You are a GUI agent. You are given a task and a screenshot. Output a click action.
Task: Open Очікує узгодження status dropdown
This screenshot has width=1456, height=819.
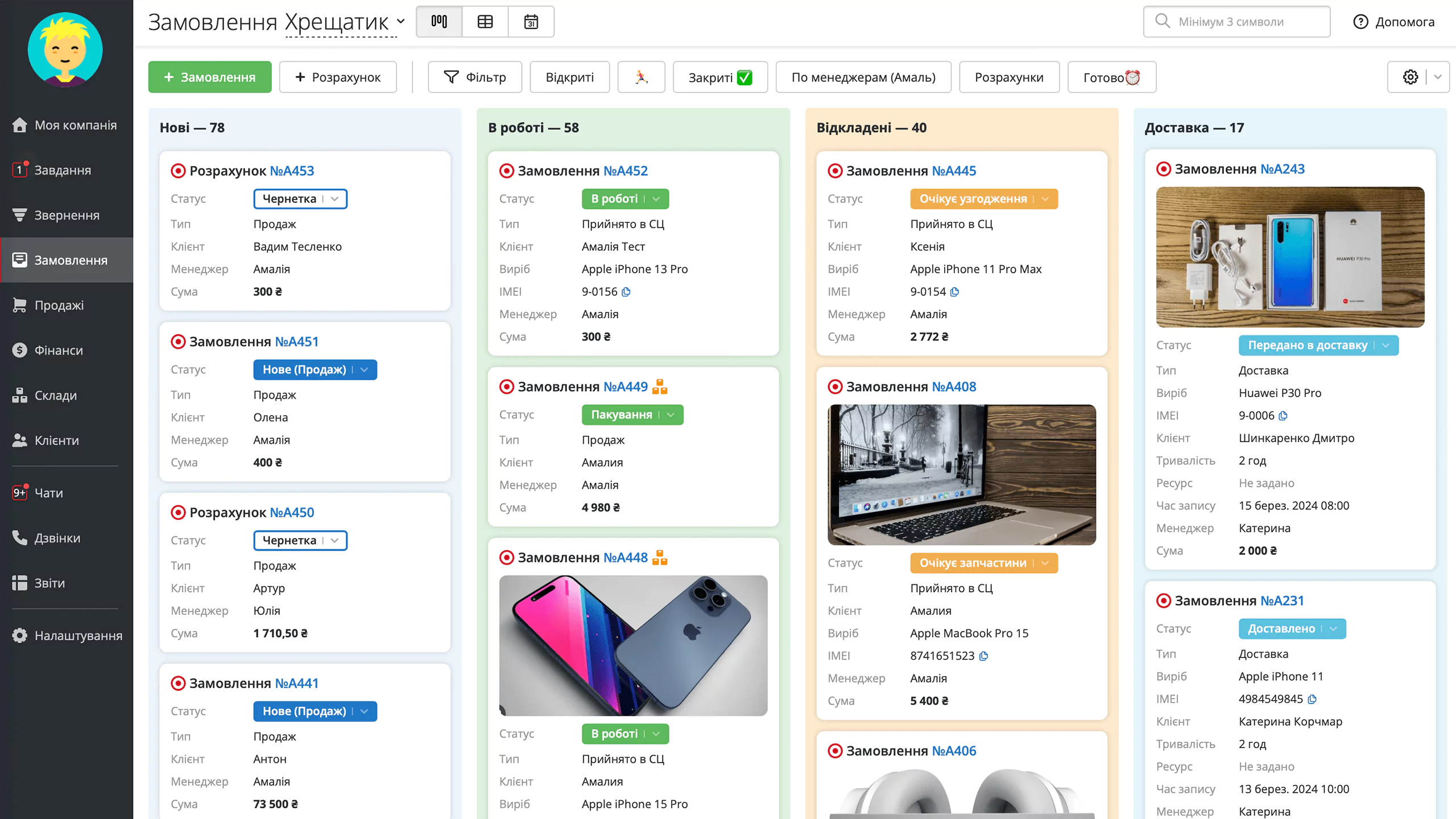pos(984,199)
